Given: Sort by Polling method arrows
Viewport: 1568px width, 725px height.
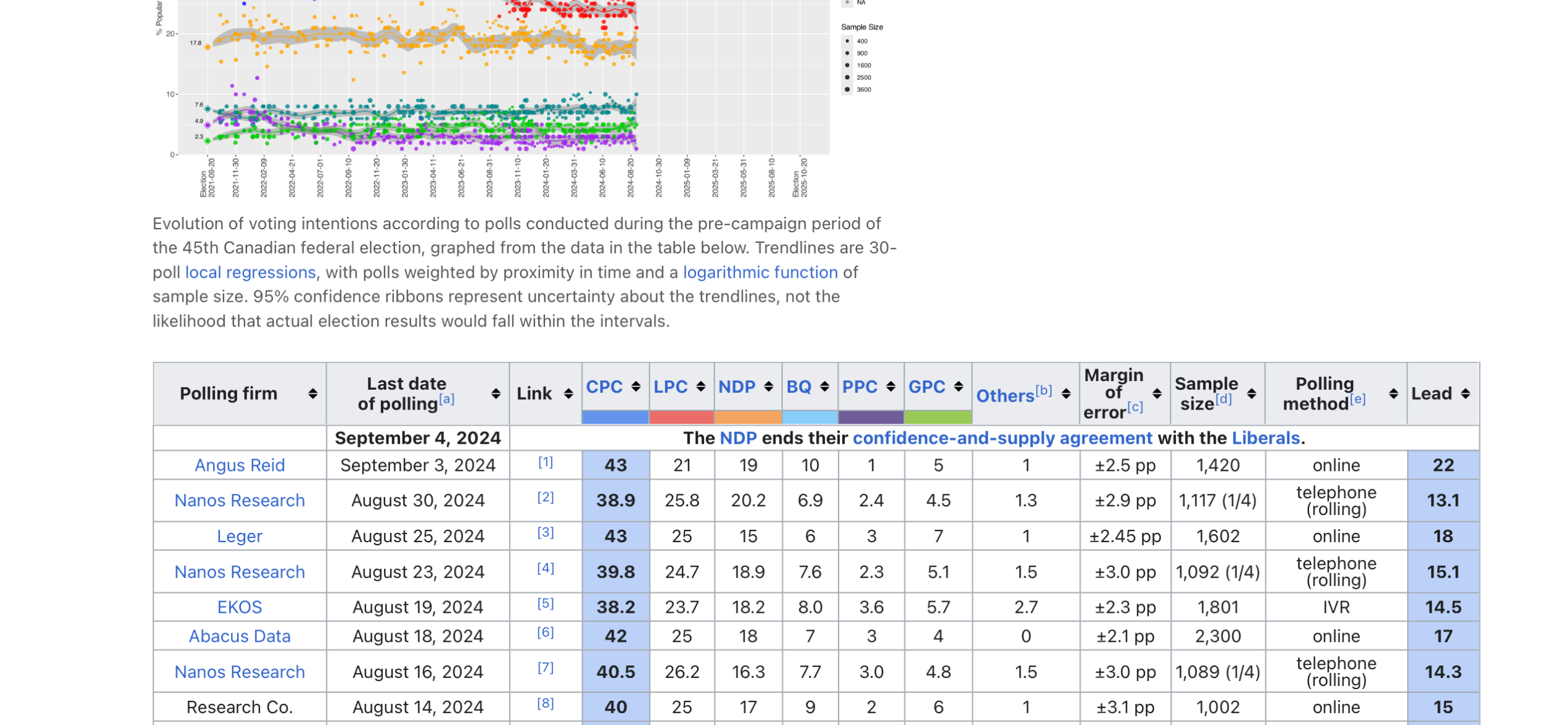Looking at the screenshot, I should (1393, 393).
